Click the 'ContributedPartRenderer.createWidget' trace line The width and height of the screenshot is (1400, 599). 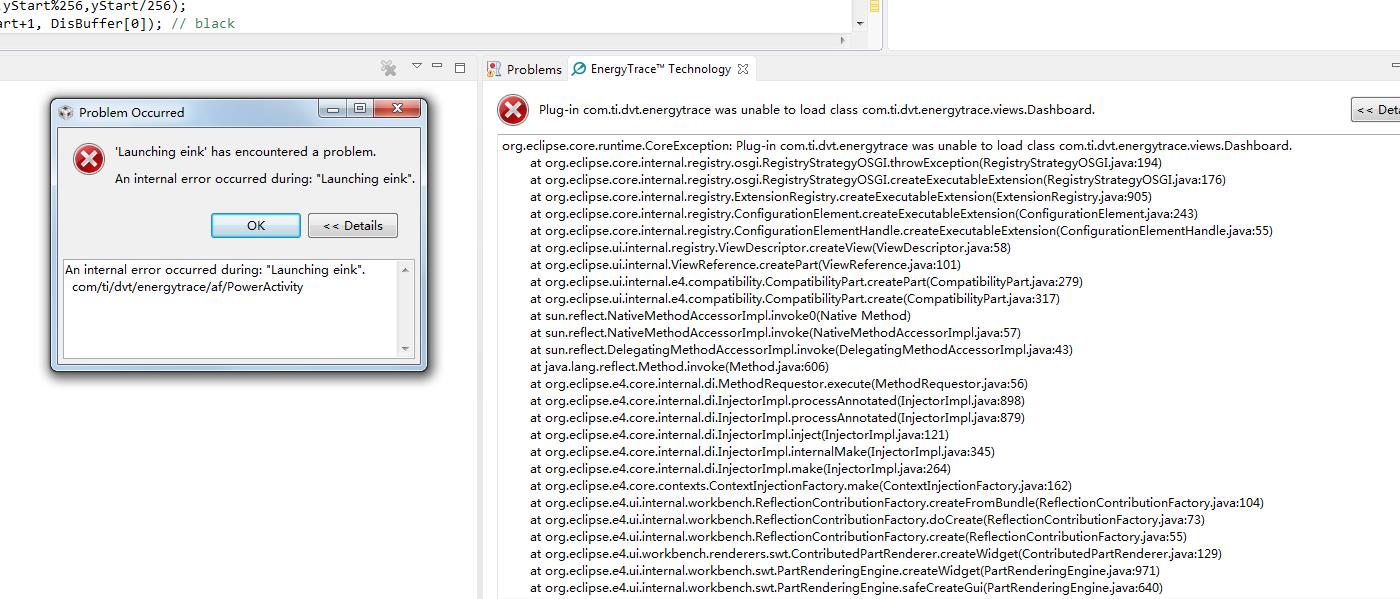876,554
